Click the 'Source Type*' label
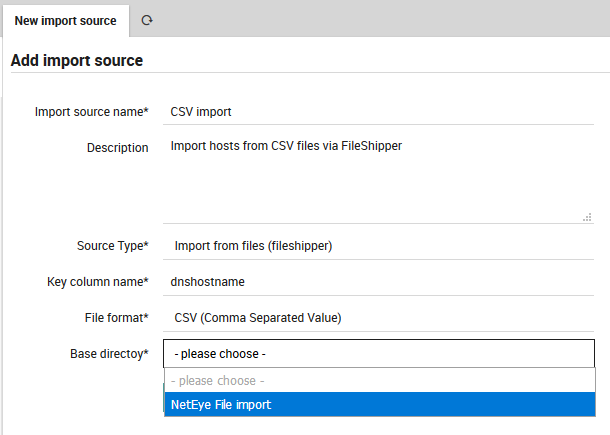610x435 pixels. pyautogui.click(x=112, y=246)
